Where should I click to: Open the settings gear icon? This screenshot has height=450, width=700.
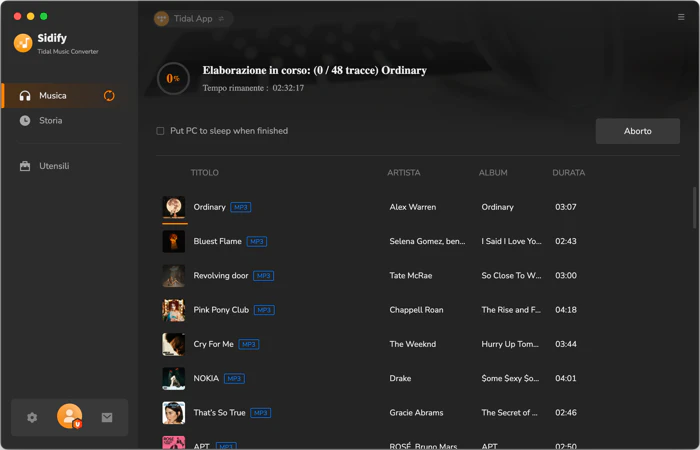point(32,417)
